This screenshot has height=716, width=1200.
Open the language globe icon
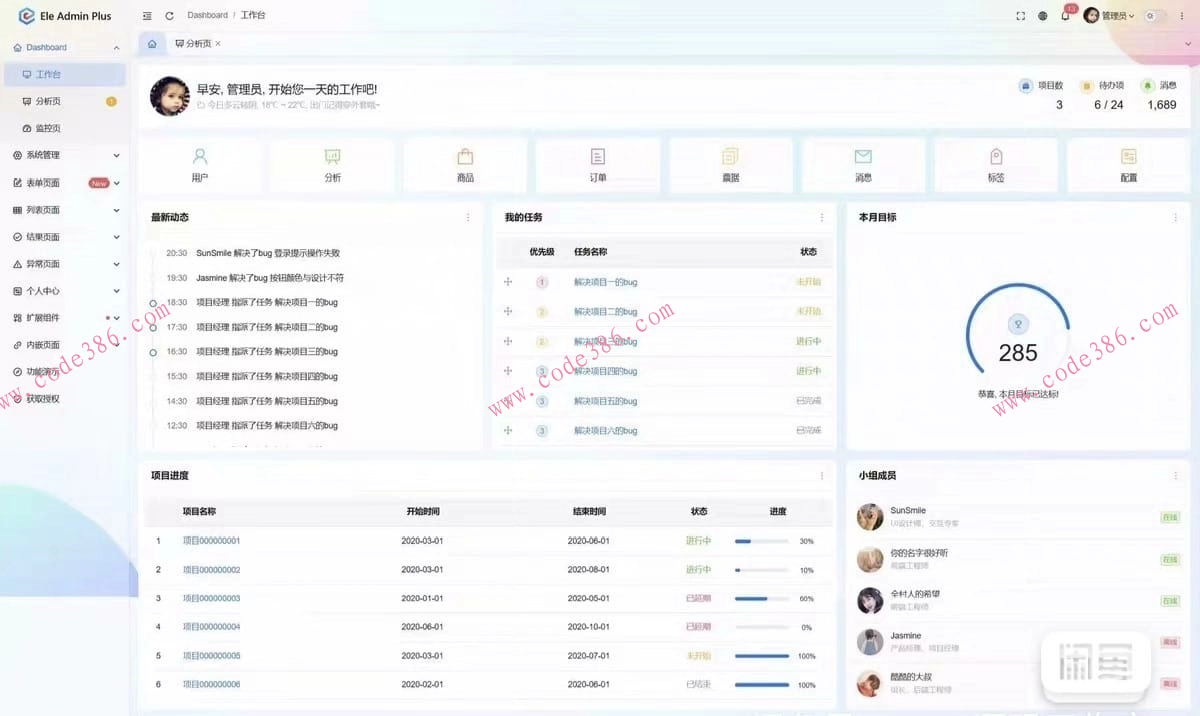(1043, 16)
